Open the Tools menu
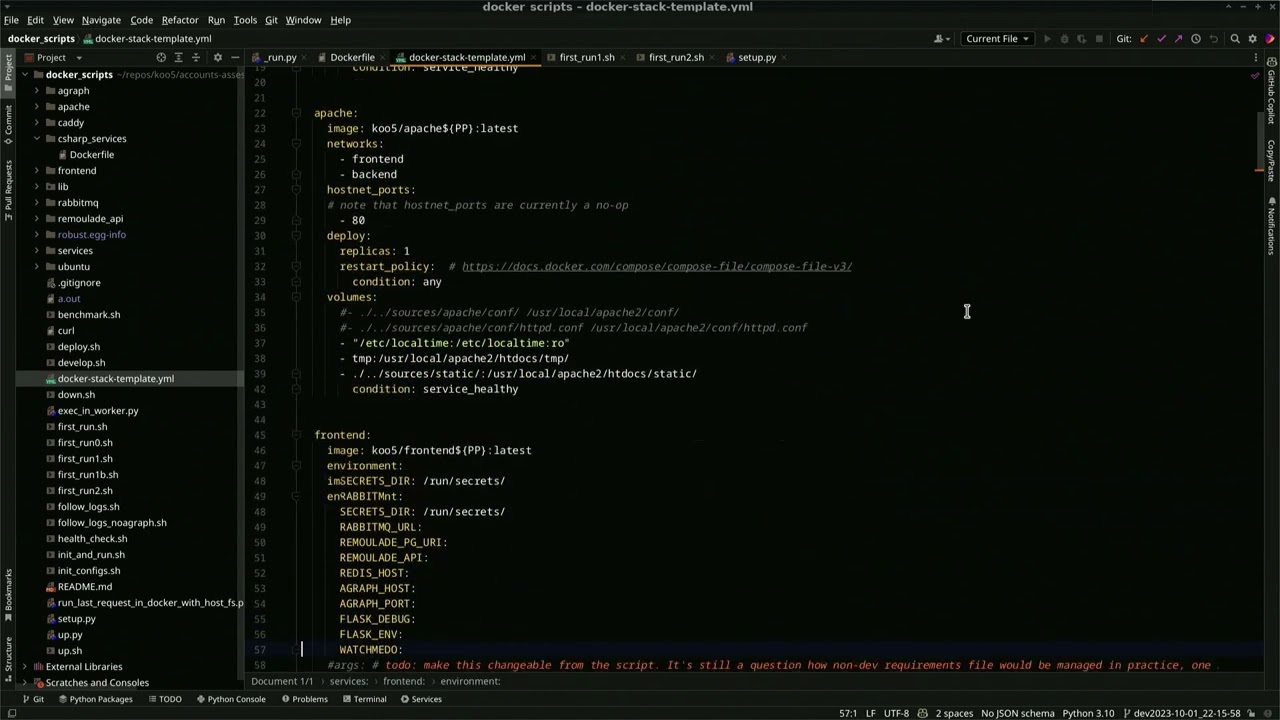Viewport: 1280px width, 720px height. [x=245, y=20]
